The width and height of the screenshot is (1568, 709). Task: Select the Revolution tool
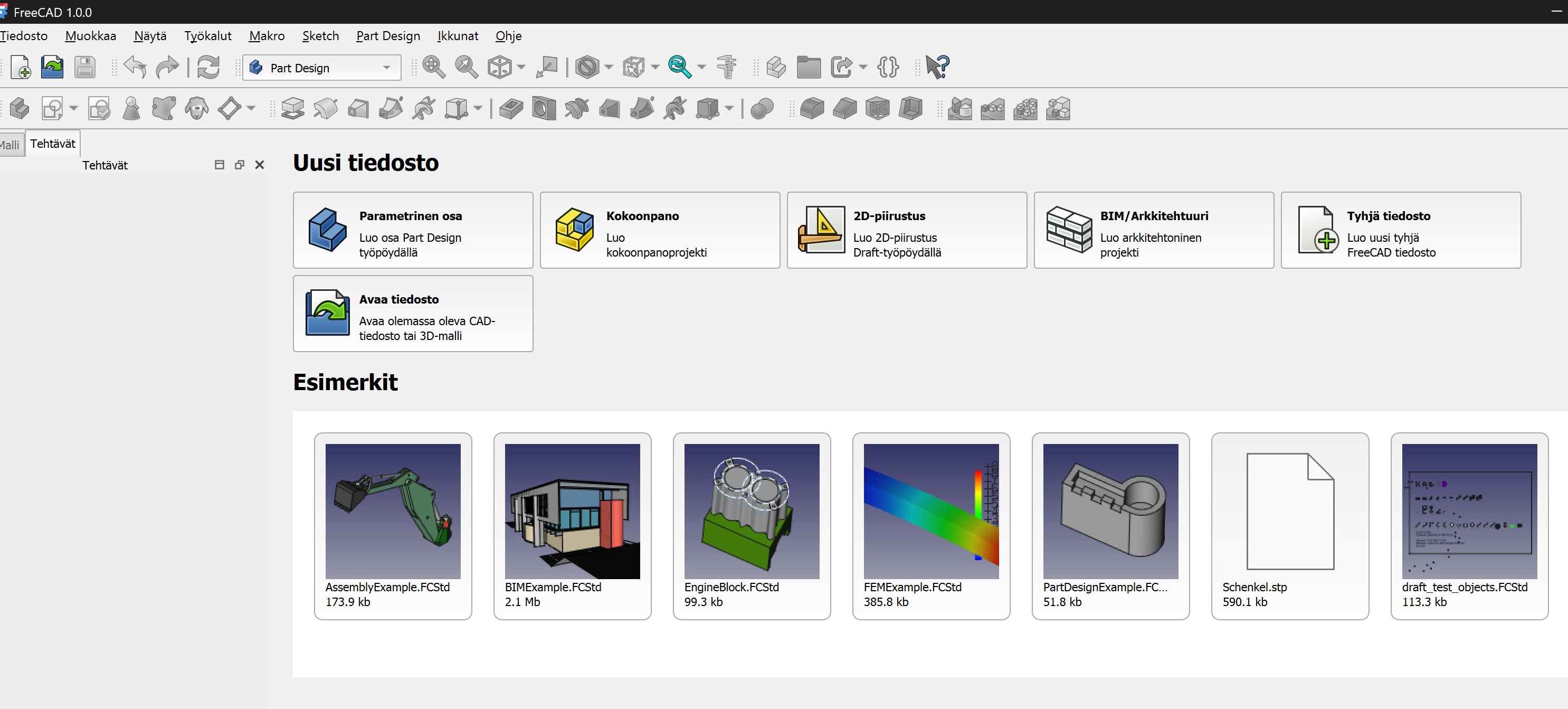pos(326,109)
